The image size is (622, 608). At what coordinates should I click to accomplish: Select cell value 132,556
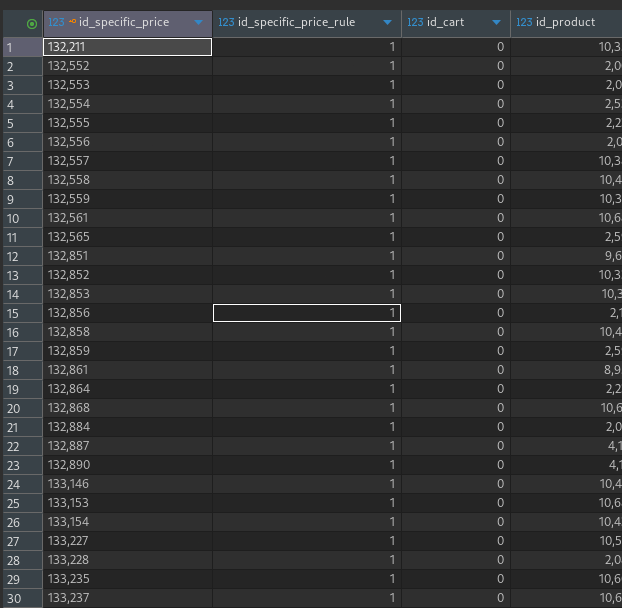pyautogui.click(x=128, y=142)
